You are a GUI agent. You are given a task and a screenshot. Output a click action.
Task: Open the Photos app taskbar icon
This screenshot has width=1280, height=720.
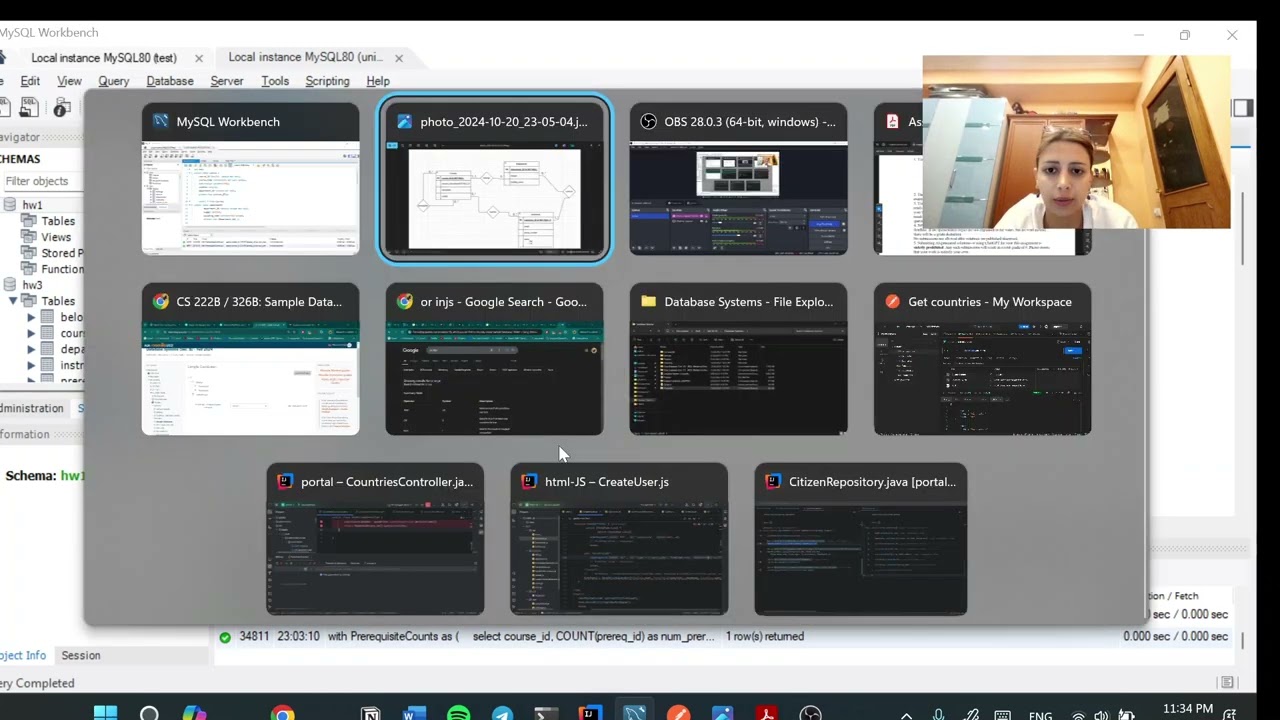[722, 714]
